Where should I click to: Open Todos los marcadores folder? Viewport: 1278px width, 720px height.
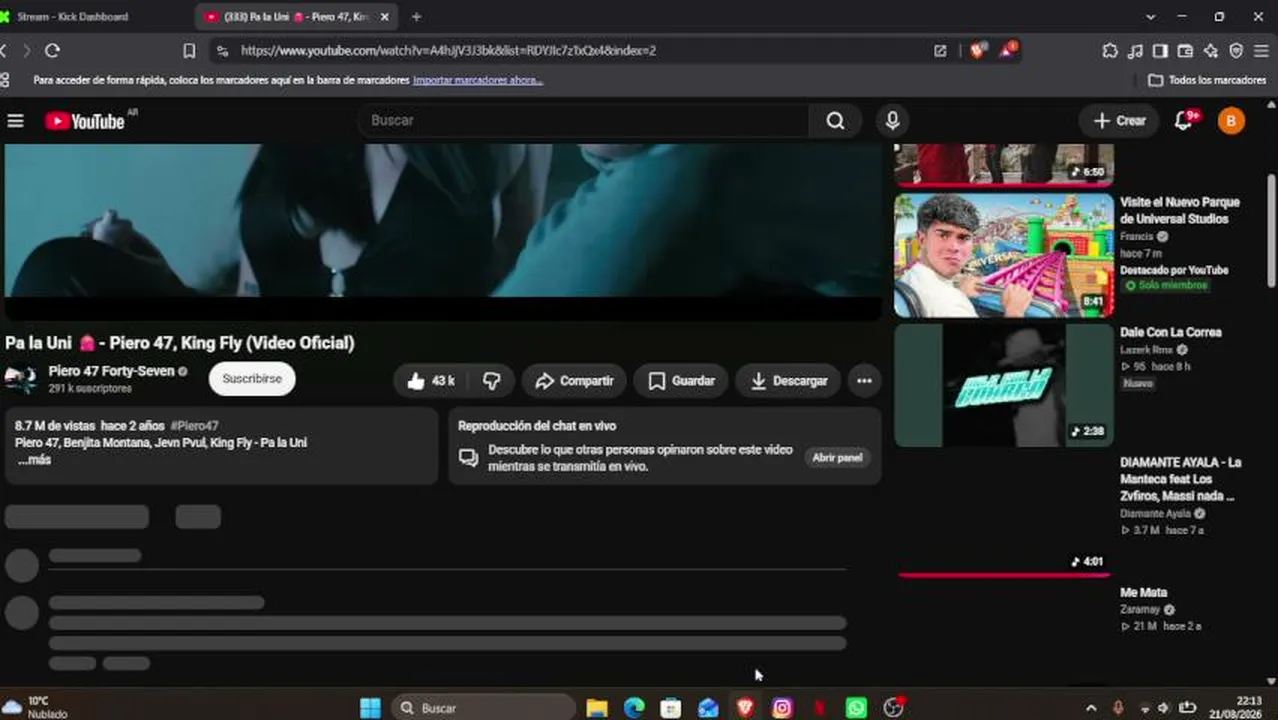[x=1207, y=80]
